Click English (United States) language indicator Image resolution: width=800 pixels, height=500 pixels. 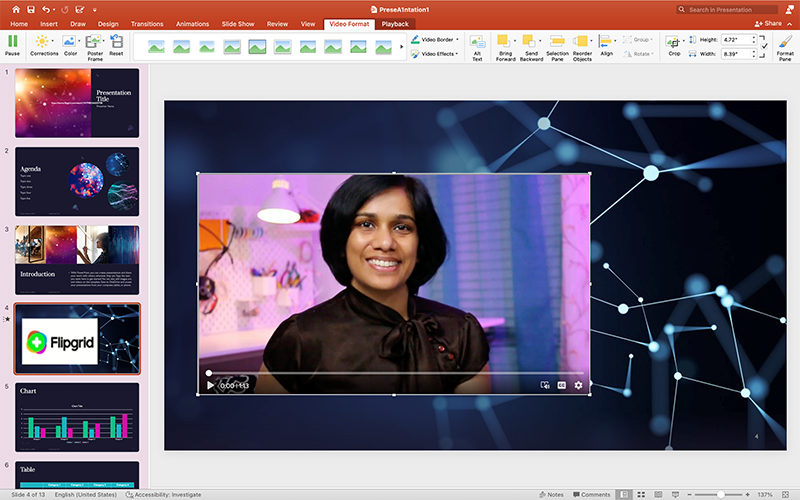pyautogui.click(x=86, y=494)
